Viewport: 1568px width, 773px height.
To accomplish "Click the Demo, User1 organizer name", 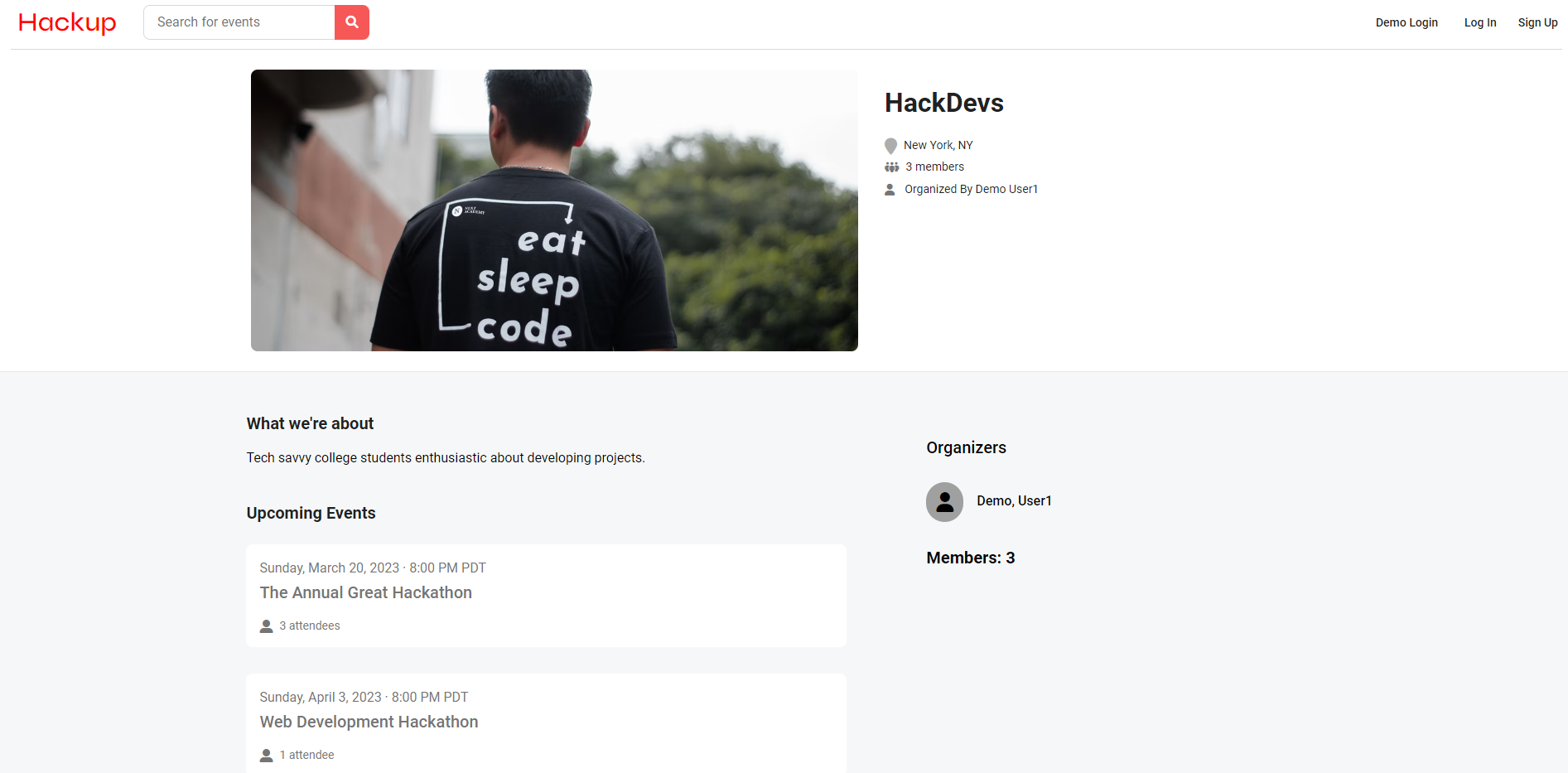I will pos(1014,500).
